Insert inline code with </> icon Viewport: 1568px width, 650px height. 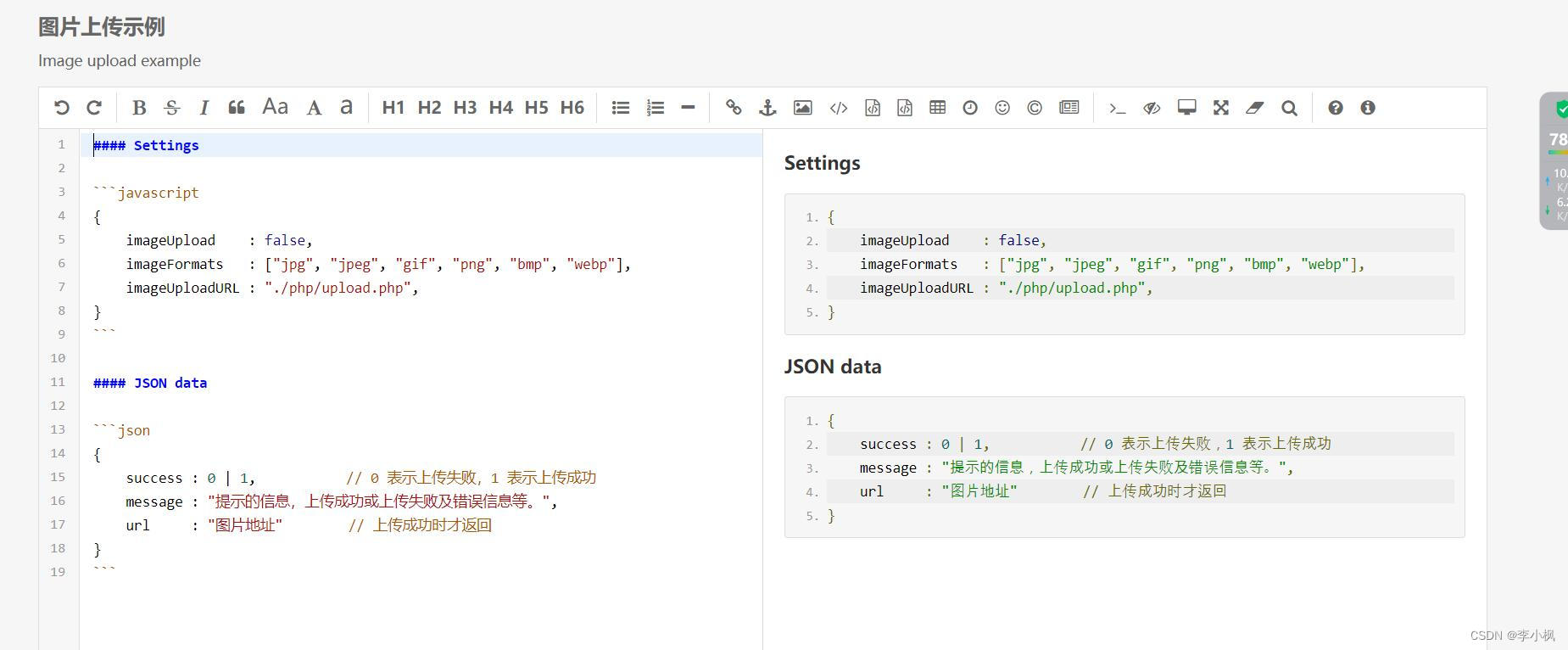click(839, 108)
